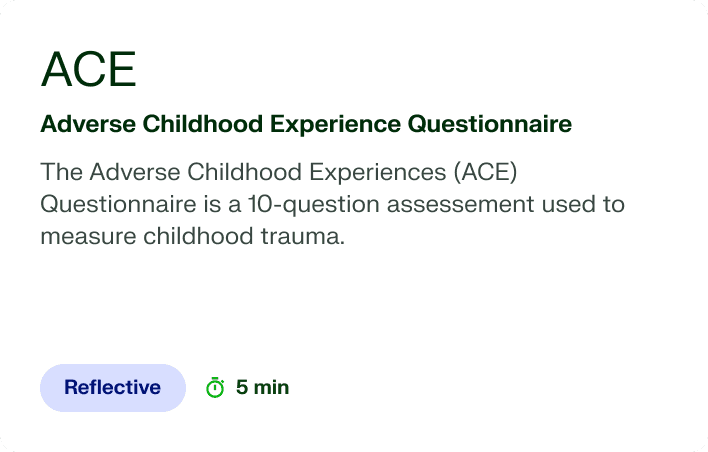Click the word 'trauma.' ending the description
The image size is (708, 452).
pyautogui.click(x=303, y=236)
